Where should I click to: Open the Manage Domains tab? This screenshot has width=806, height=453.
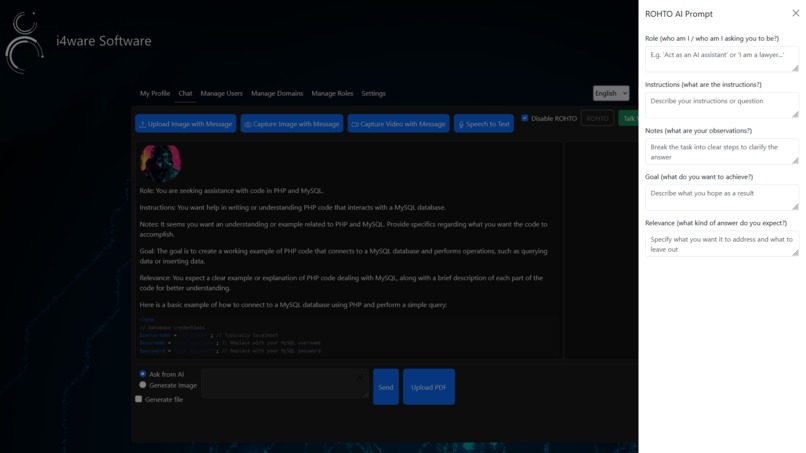tap(277, 94)
